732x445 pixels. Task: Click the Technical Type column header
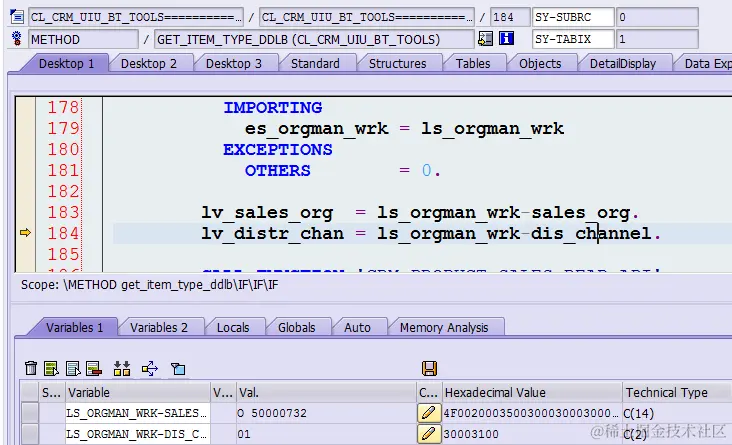tap(677, 392)
